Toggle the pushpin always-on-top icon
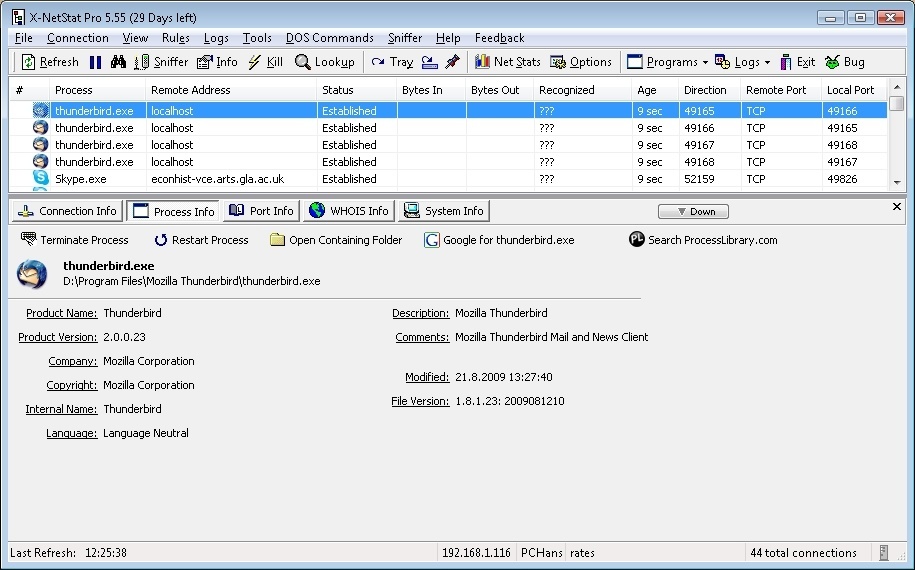Screen dimensions: 915x570 [x=452, y=62]
